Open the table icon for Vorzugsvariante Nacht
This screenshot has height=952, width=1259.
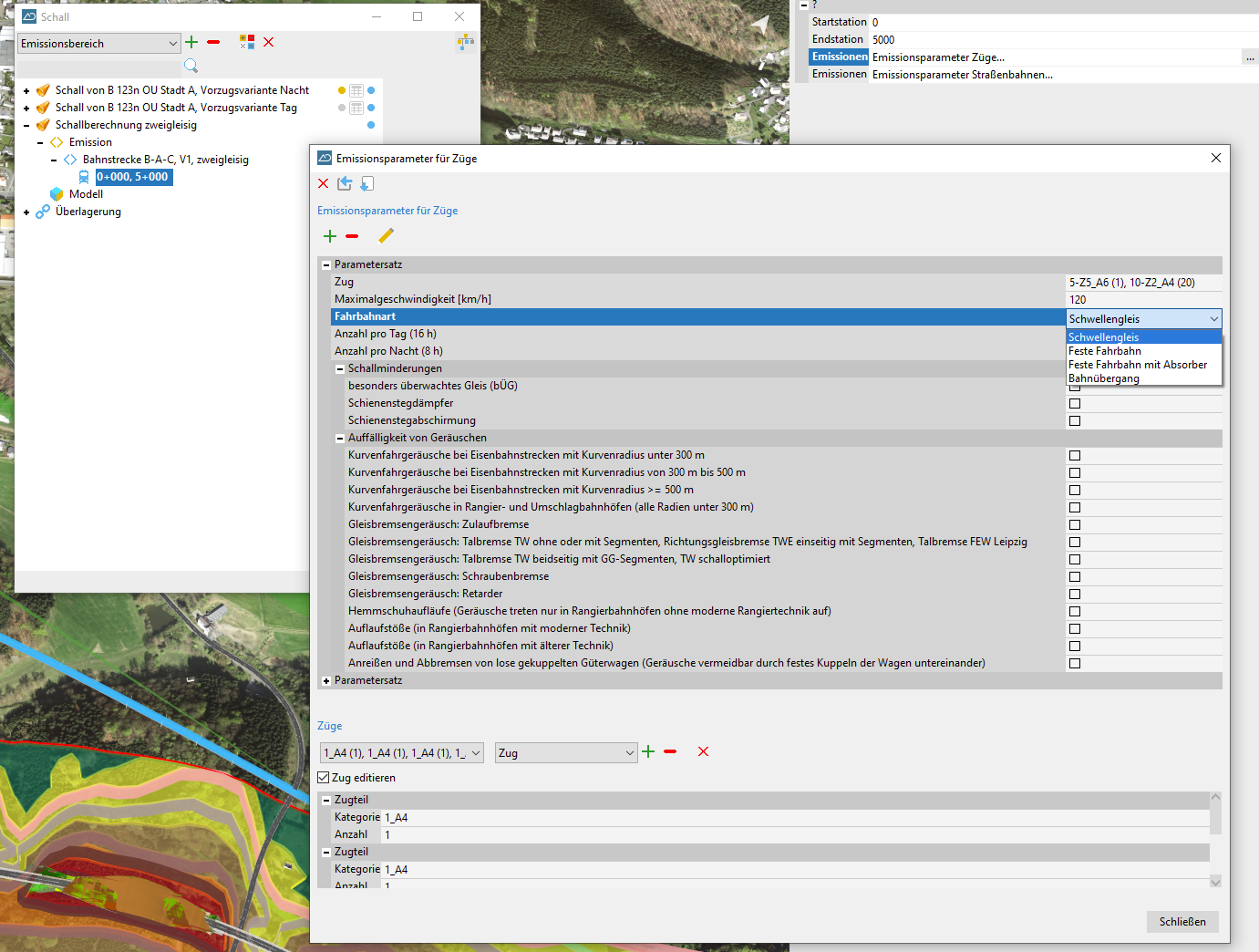(356, 90)
